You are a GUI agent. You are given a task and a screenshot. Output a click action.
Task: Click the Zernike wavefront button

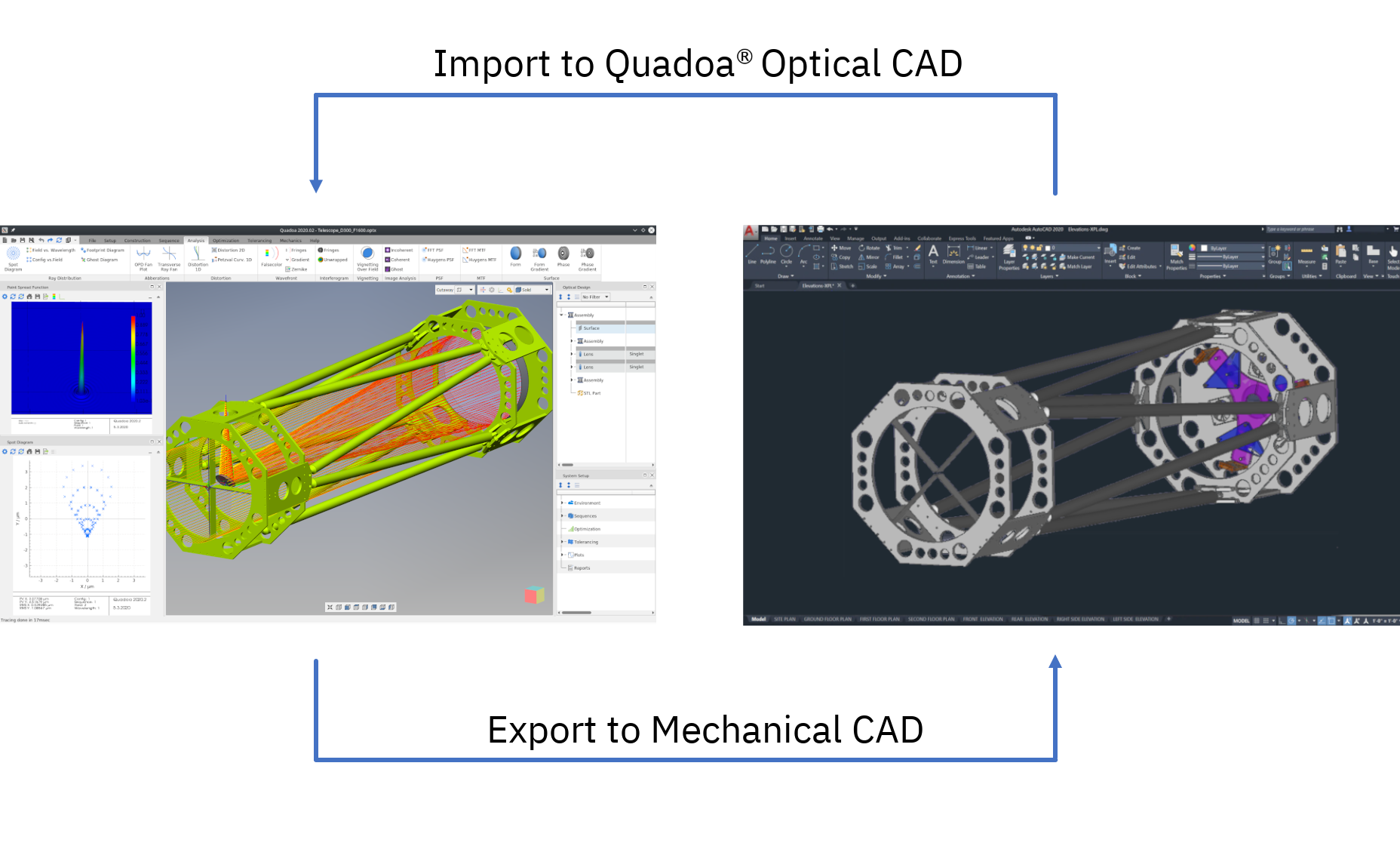(296, 269)
